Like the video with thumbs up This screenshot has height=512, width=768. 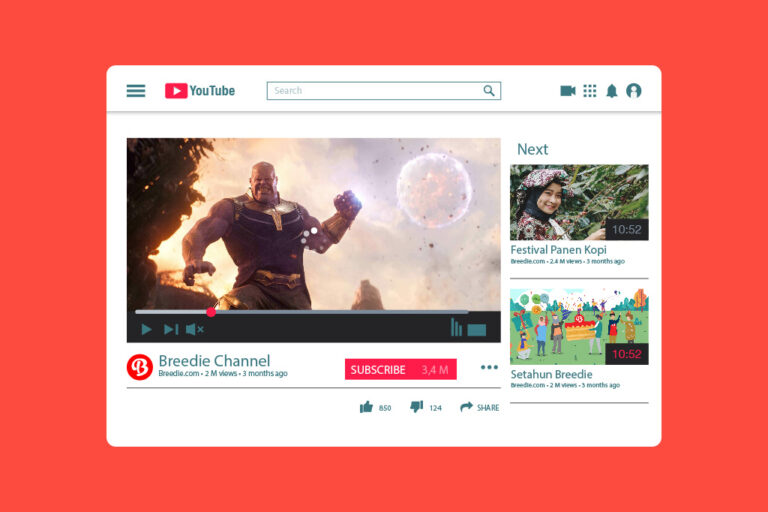pos(366,407)
